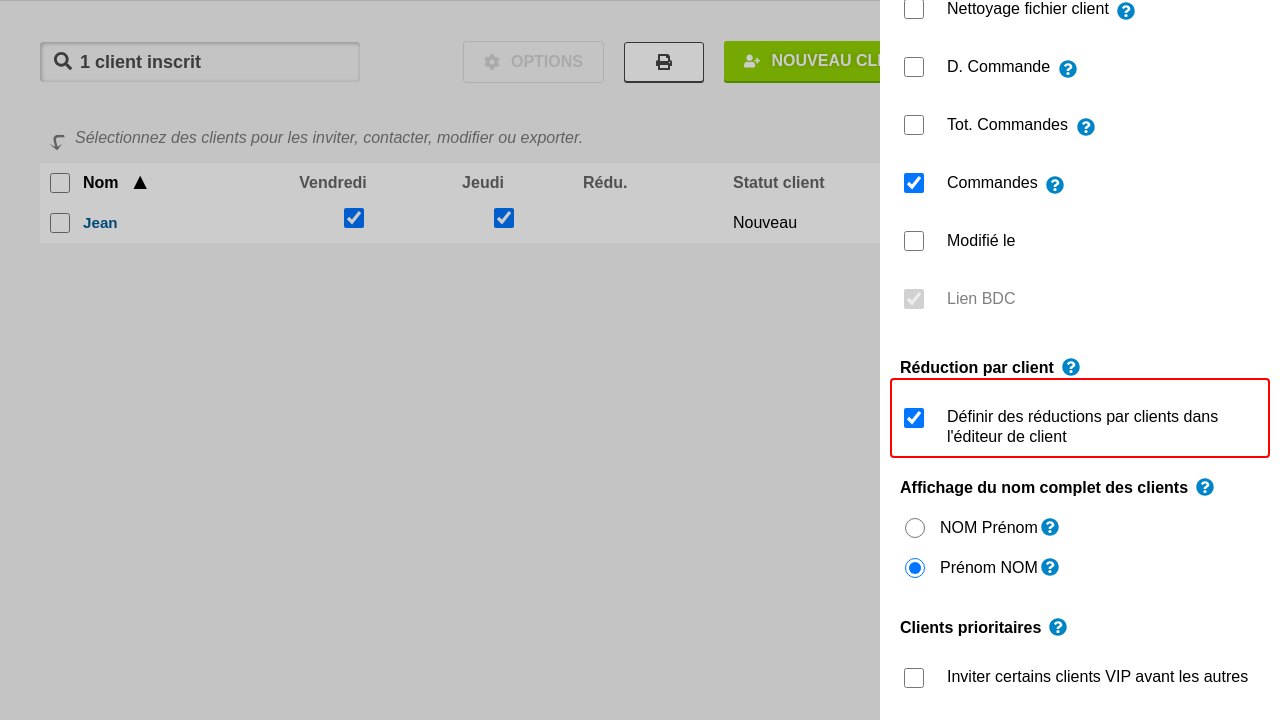Disable réductions par clients checkbox

tap(914, 418)
